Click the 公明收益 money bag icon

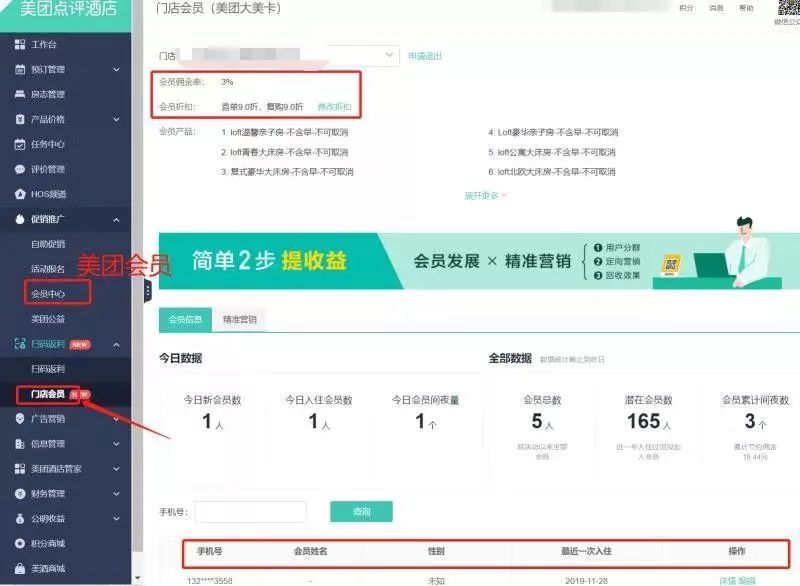coord(20,519)
